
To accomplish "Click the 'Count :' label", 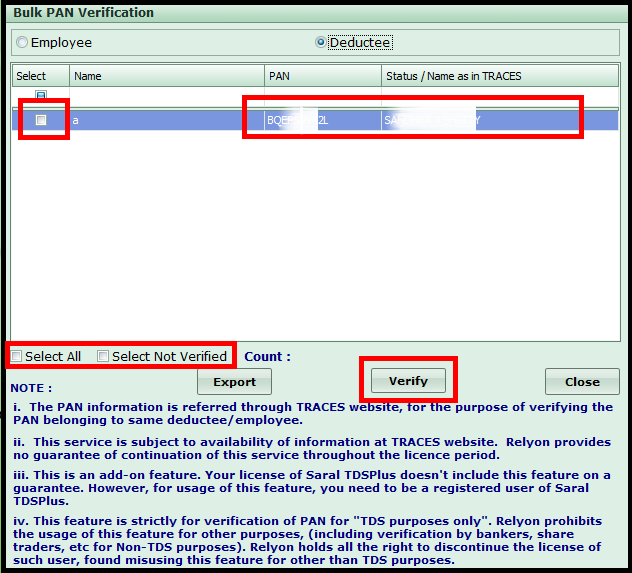I will click(267, 357).
